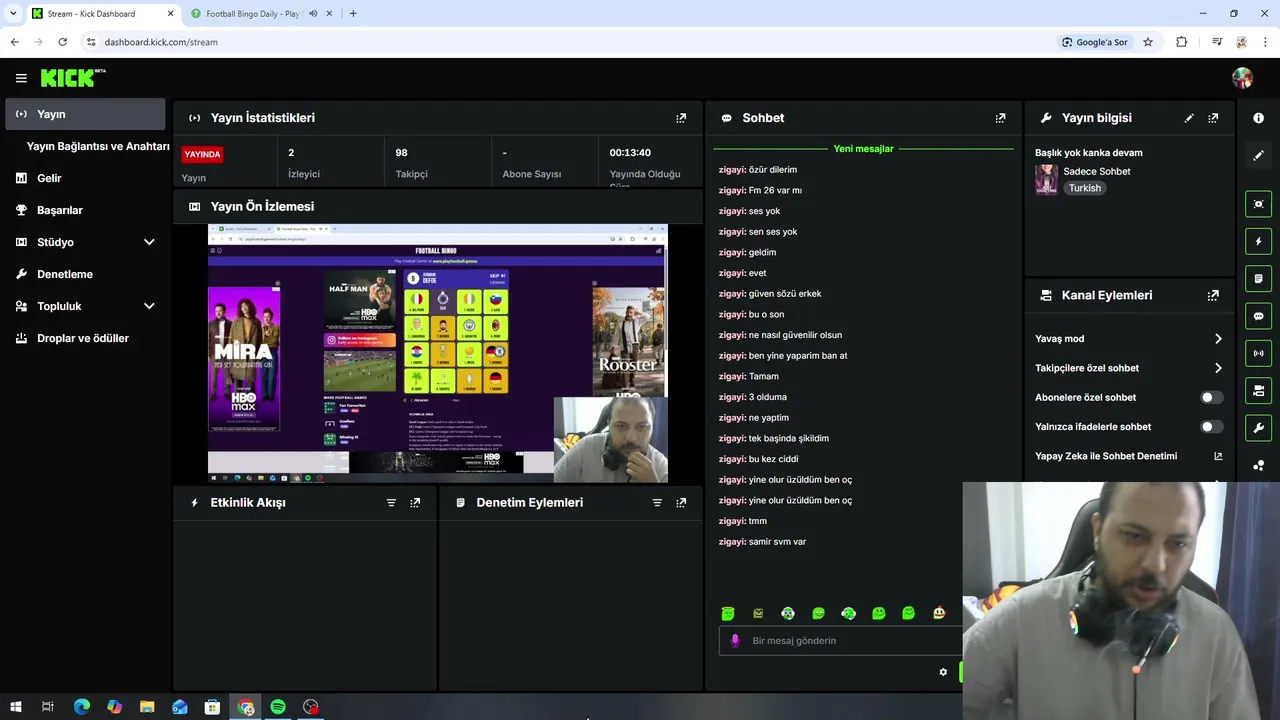The width and height of the screenshot is (1280, 720).
Task: Open Yavaş mod options chevron
Action: [x=1218, y=339]
